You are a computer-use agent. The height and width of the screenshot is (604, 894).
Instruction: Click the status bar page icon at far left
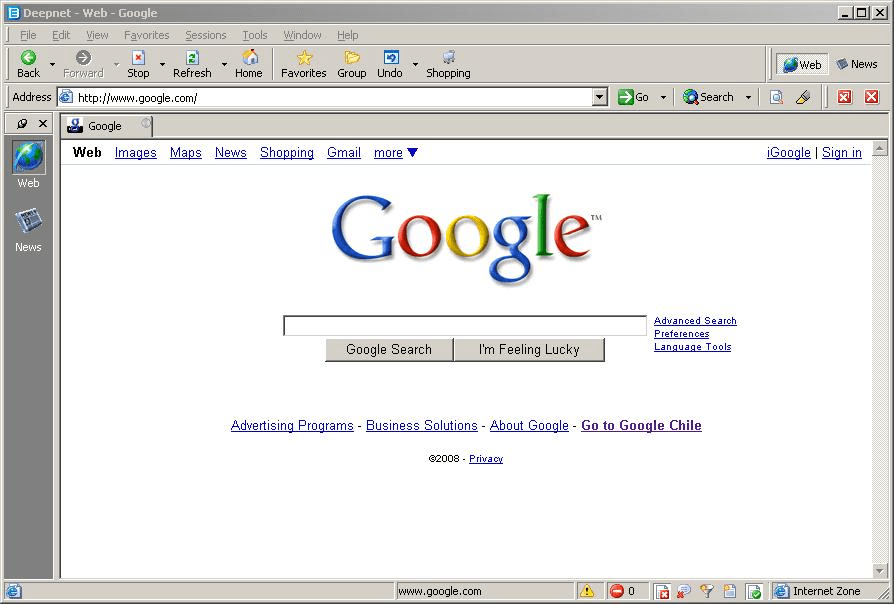[x=14, y=591]
